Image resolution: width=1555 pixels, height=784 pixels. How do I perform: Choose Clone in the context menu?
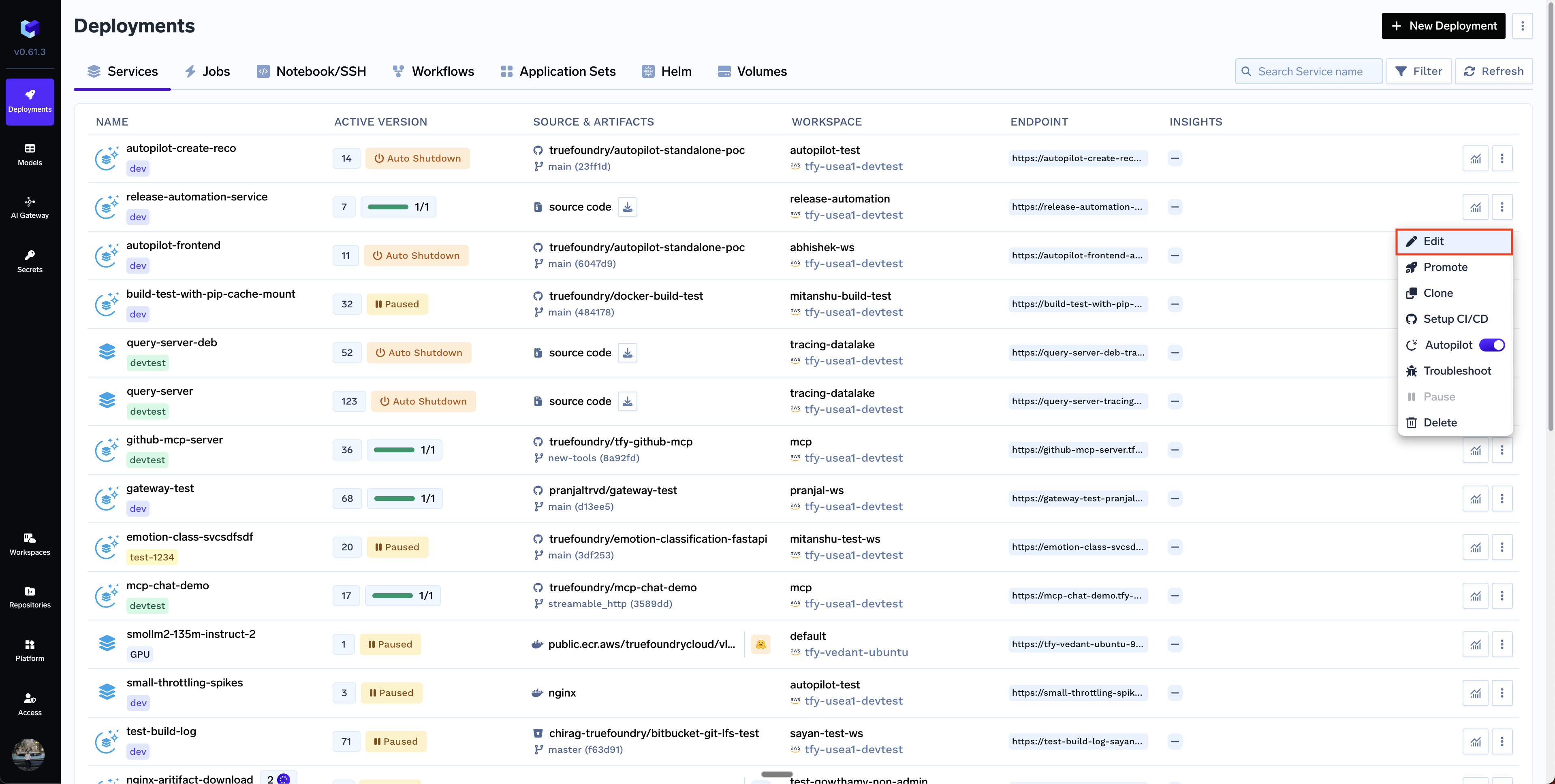tap(1437, 293)
